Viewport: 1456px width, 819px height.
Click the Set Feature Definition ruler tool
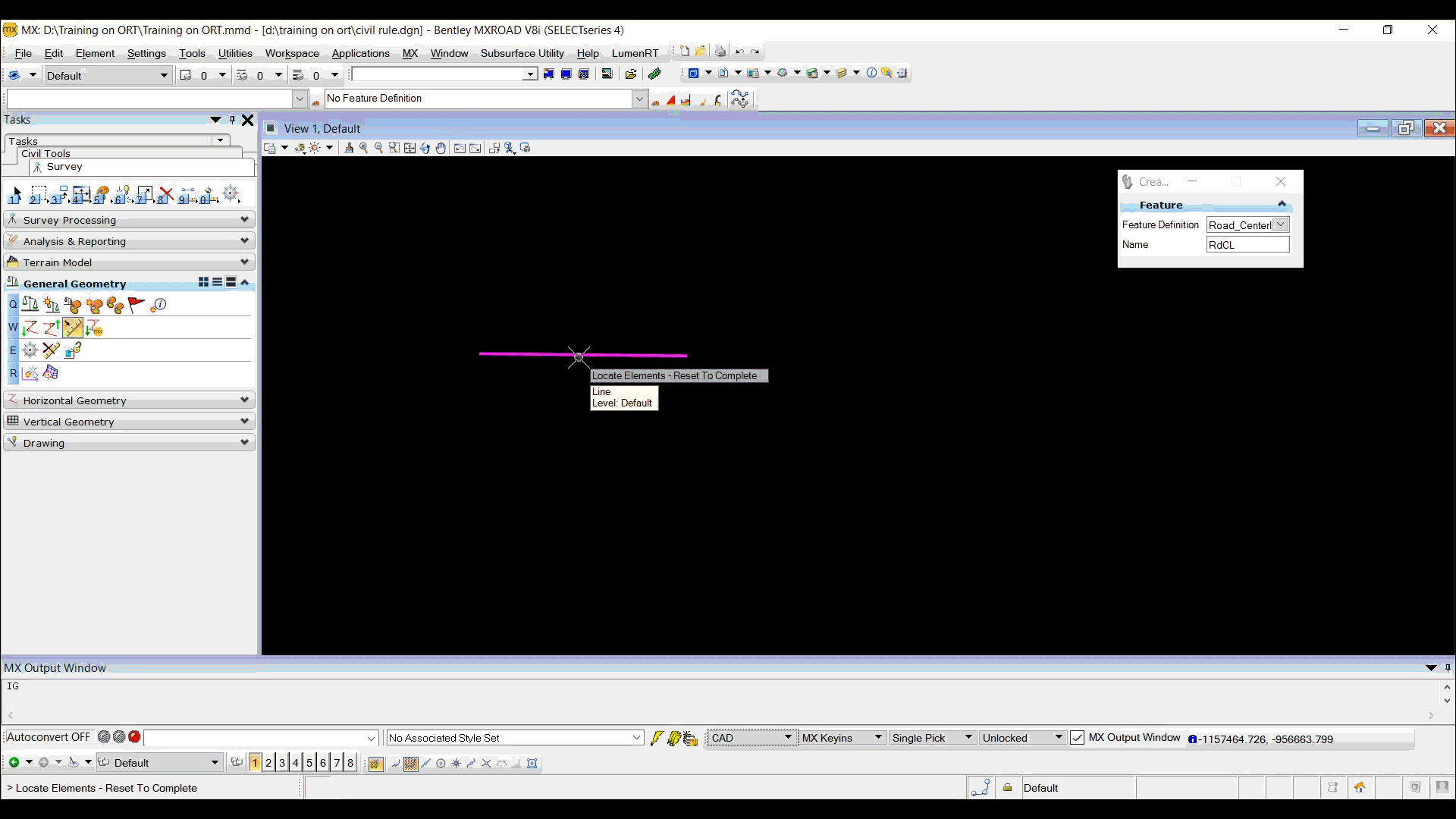coord(73,328)
